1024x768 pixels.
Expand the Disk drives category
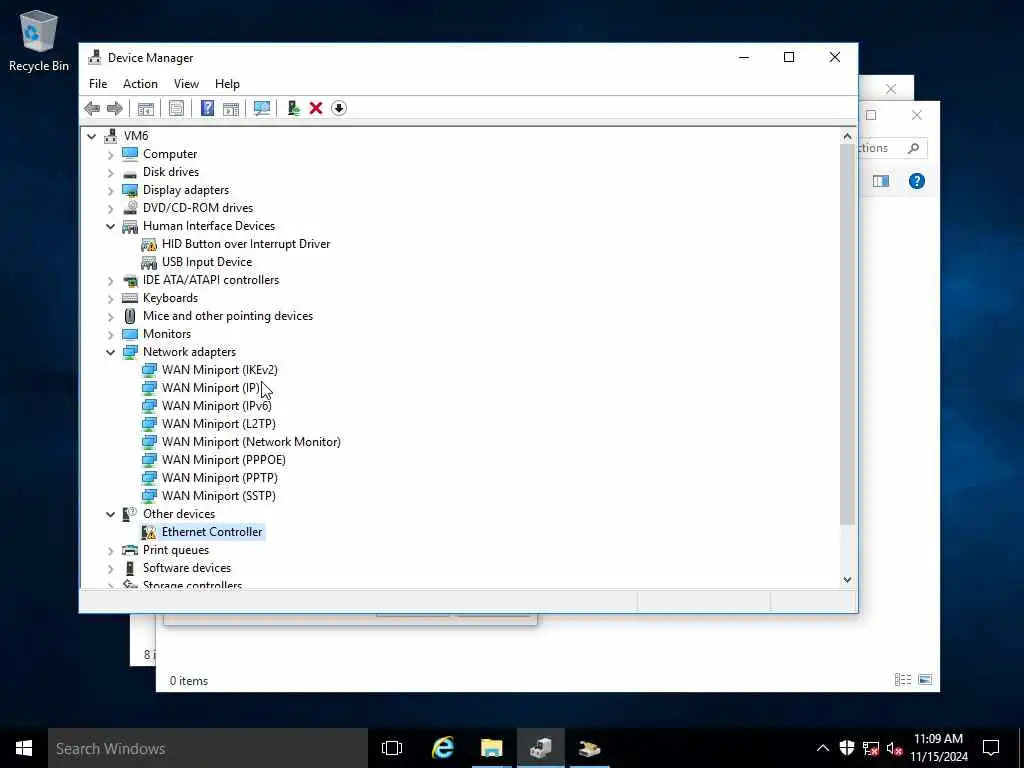coord(110,172)
